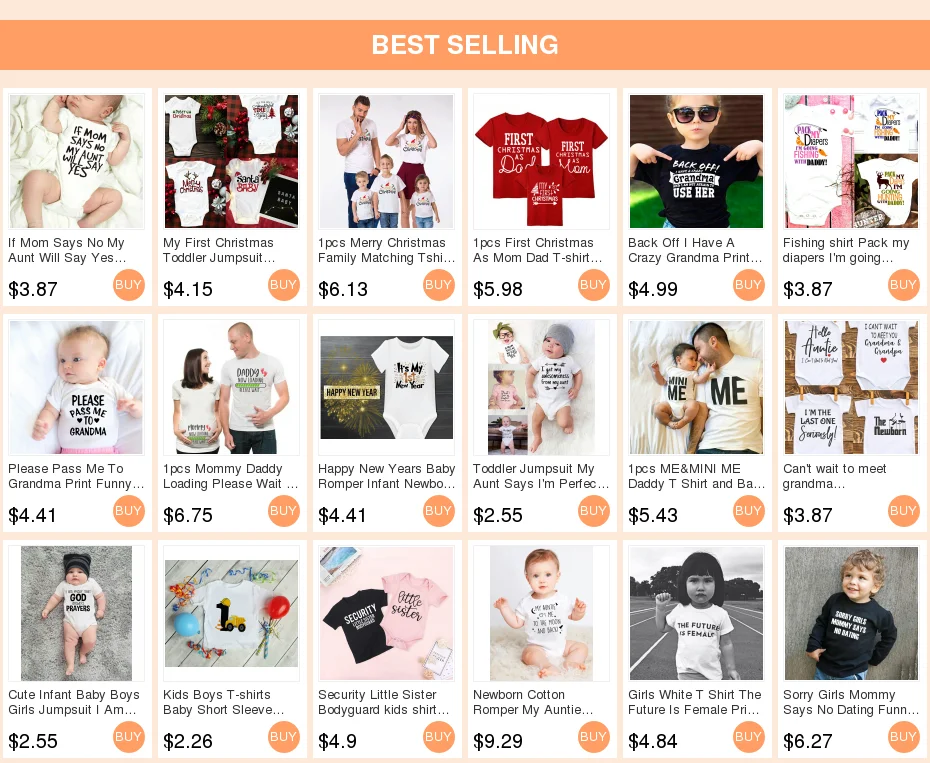
Task: Click the BEST SELLING banner header
Action: (465, 45)
